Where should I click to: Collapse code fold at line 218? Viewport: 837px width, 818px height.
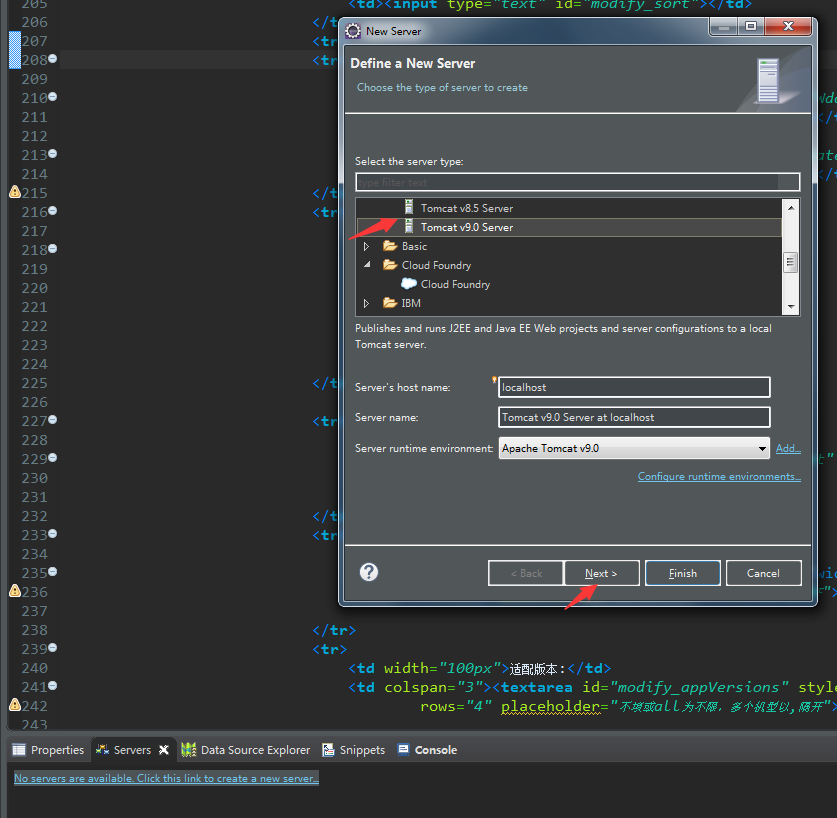[x=53, y=249]
